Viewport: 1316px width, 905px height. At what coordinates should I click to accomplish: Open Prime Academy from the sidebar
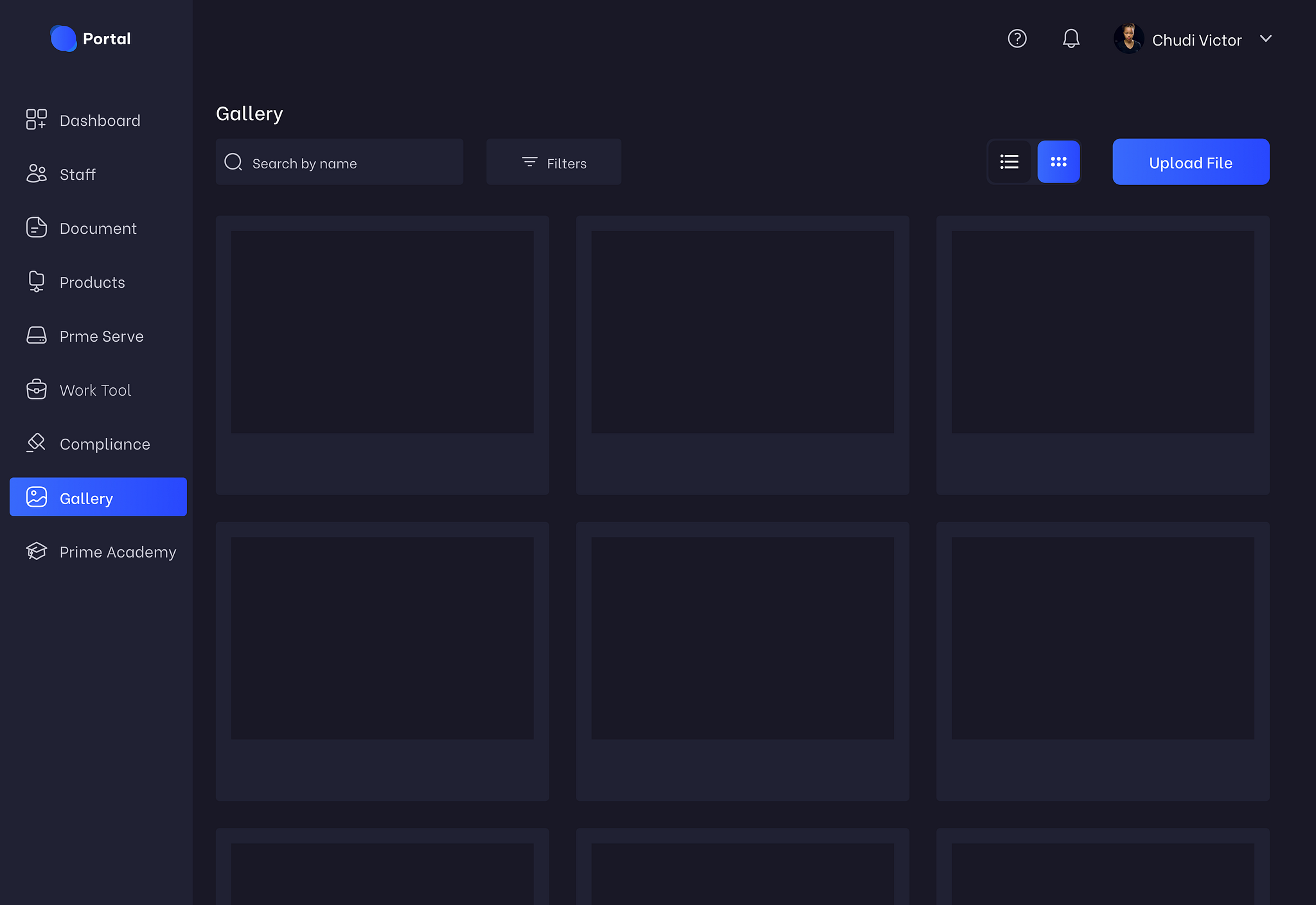coord(118,552)
